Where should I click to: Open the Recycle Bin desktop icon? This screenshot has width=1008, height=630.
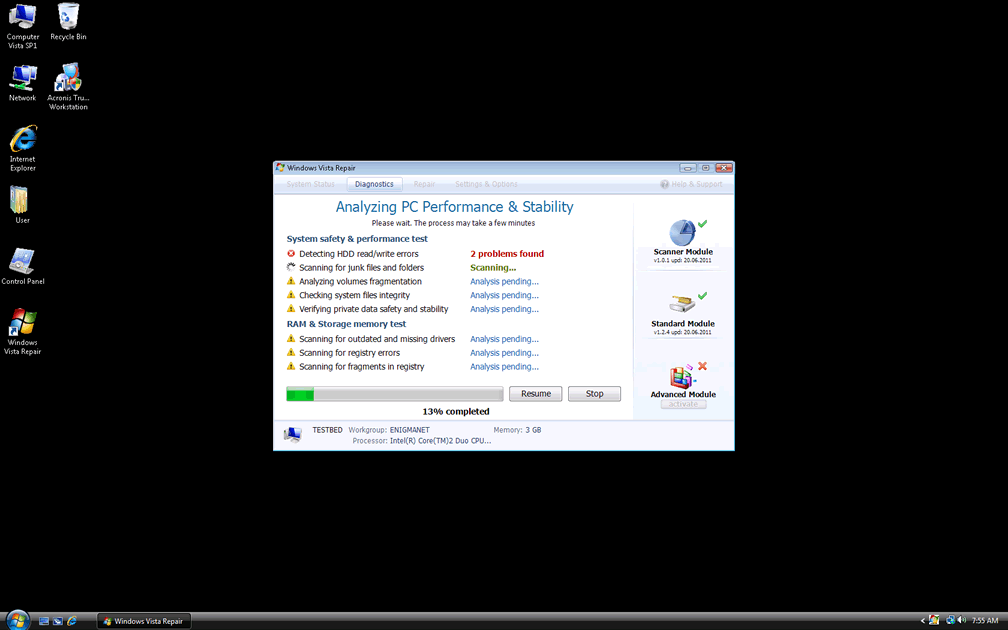click(x=68, y=17)
